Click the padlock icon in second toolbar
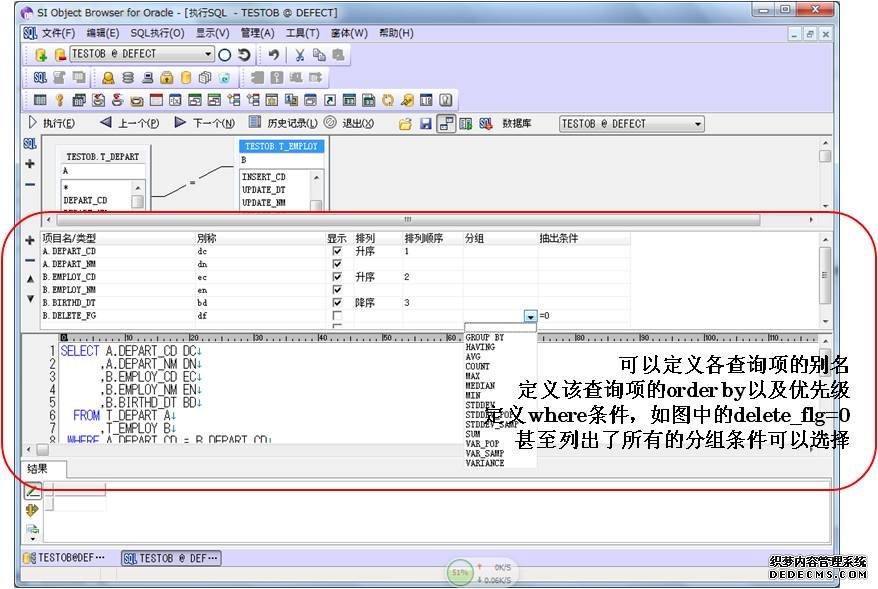 point(166,78)
